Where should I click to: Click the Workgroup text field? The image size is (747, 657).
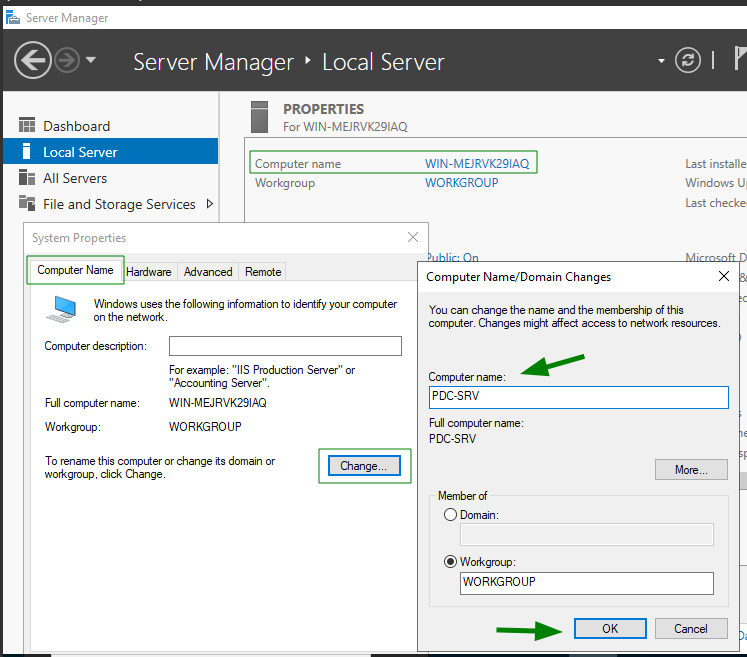[x=586, y=583]
